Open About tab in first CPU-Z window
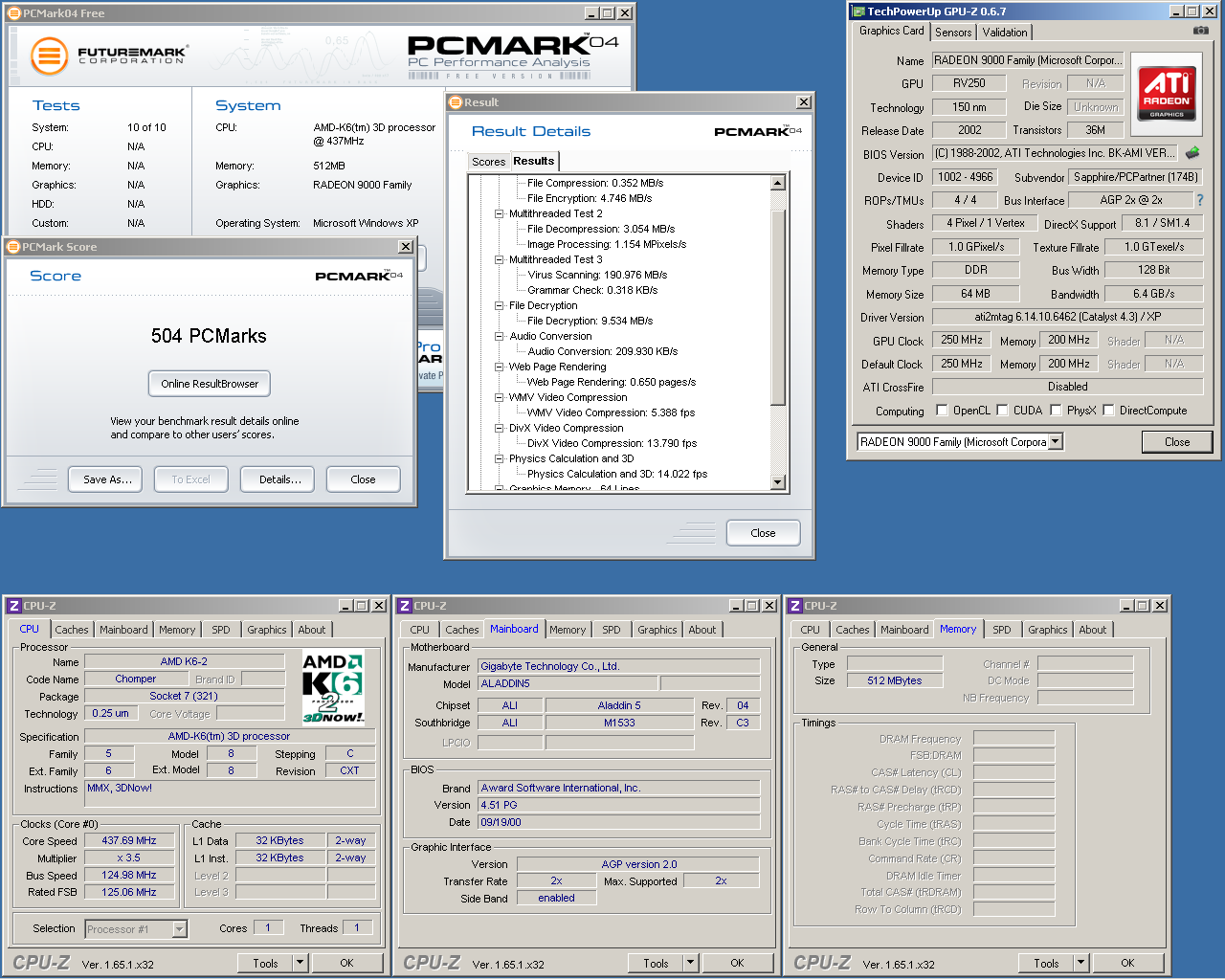 312,630
